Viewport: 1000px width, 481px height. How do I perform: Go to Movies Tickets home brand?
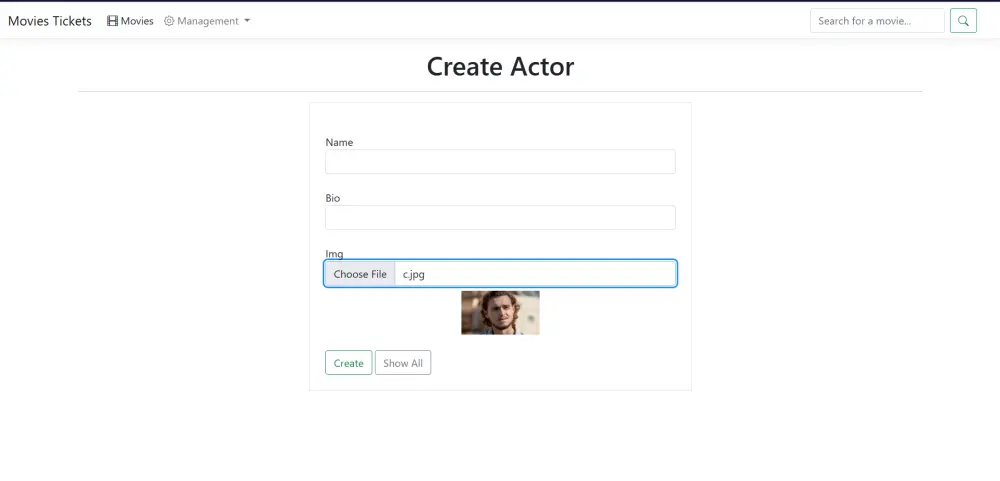coord(50,21)
